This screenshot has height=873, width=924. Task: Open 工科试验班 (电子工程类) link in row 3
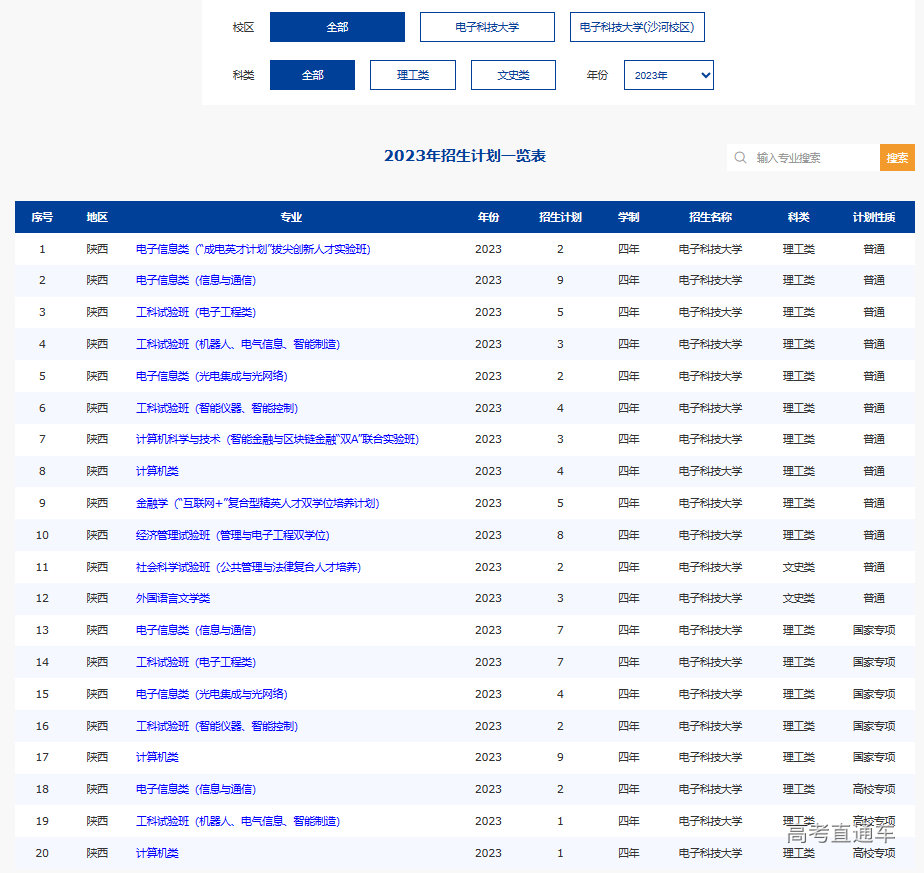195,312
